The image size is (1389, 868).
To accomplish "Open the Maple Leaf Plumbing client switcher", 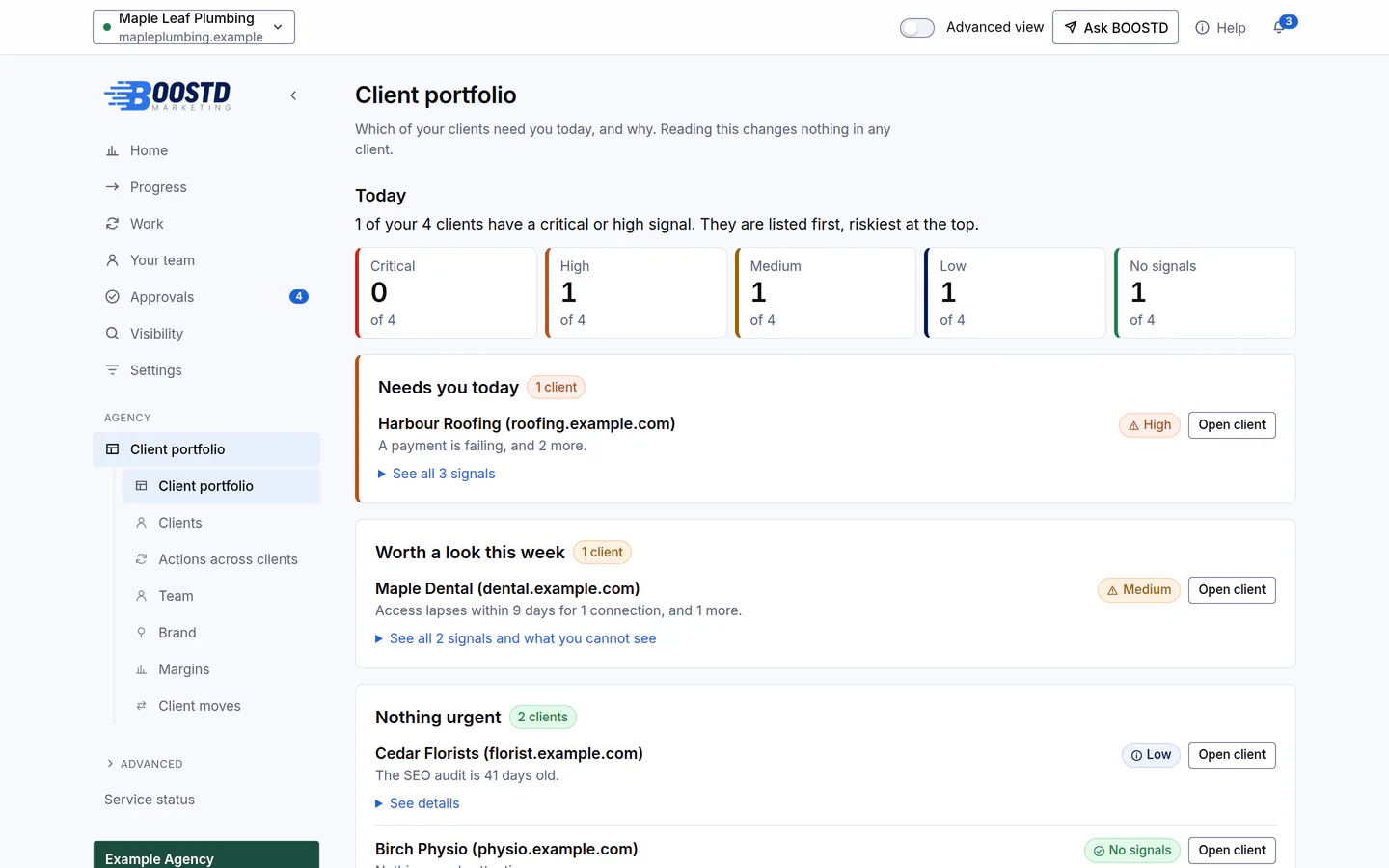I will click(194, 27).
